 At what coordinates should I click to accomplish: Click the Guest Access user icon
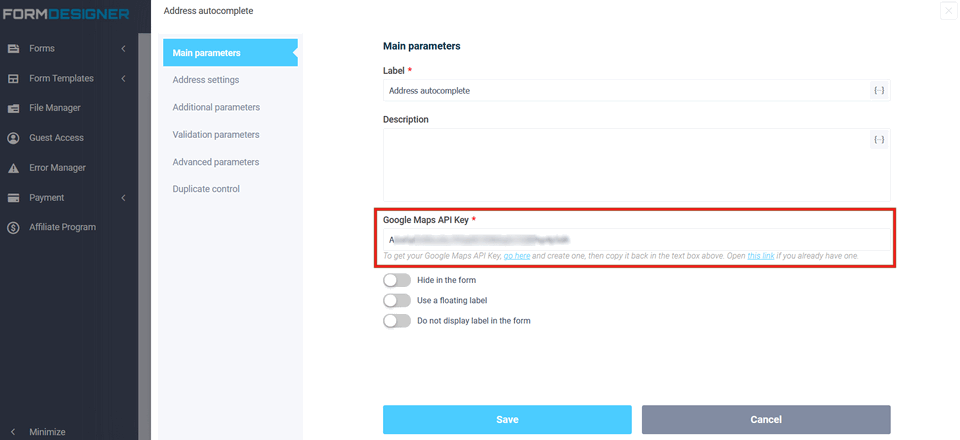pos(14,138)
